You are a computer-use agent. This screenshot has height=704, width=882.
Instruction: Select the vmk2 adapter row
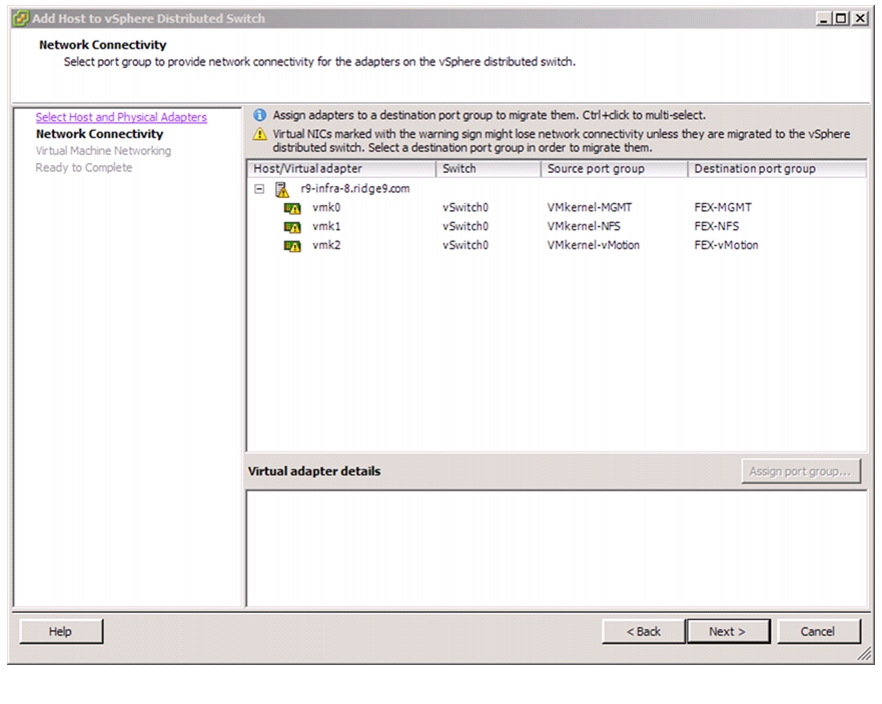pos(557,245)
